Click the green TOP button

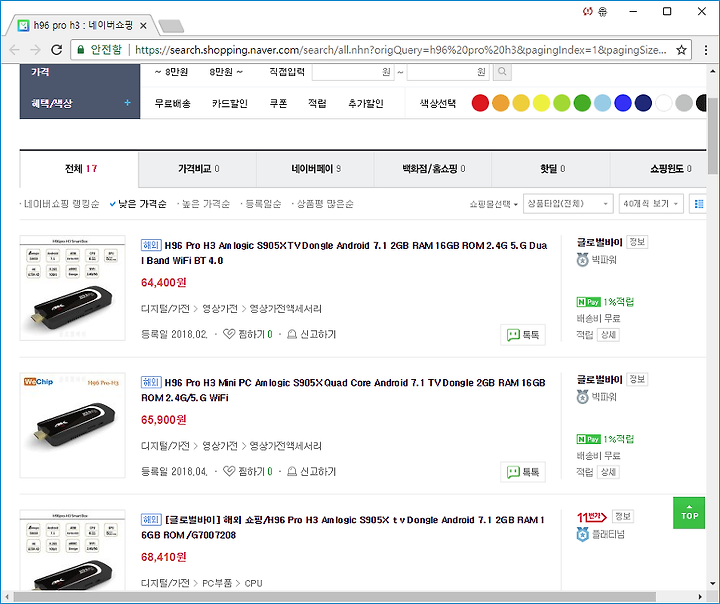point(689,513)
